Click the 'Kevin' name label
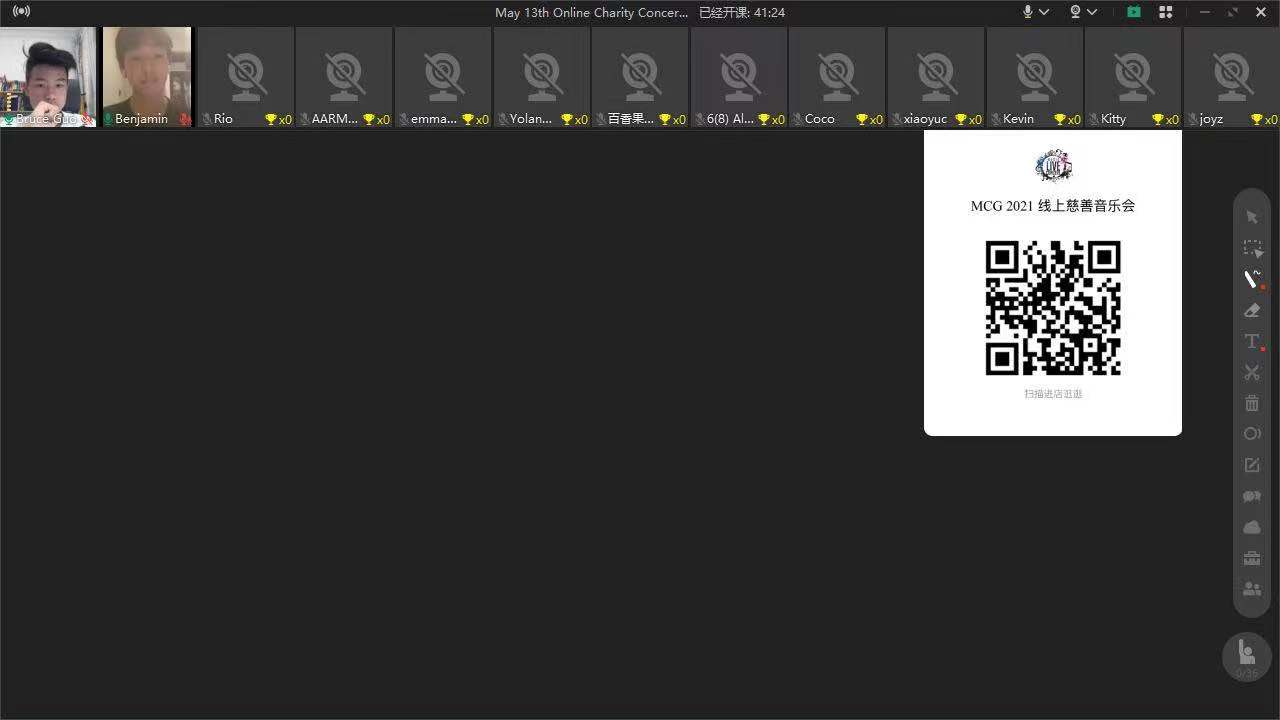Screen dimensions: 1280x720 point(1018,119)
